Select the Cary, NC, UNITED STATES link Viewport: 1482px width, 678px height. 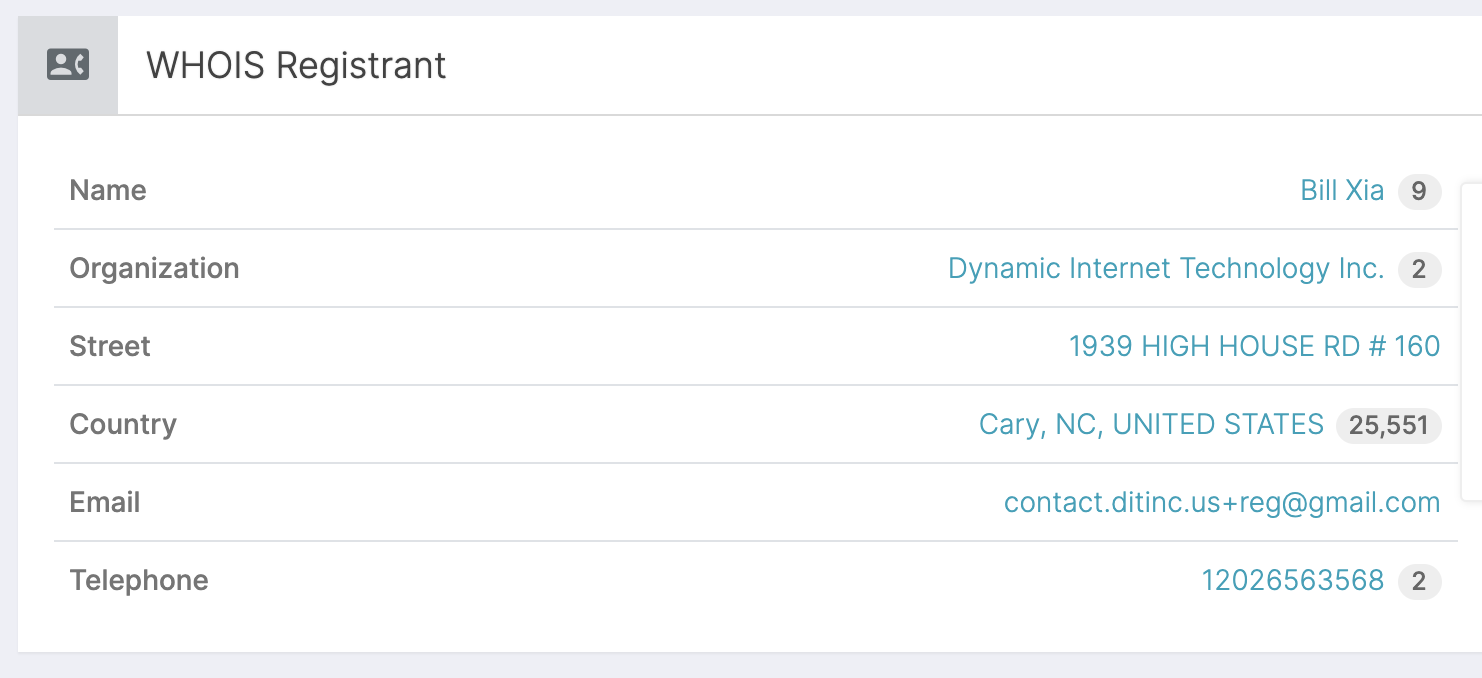coord(1151,424)
